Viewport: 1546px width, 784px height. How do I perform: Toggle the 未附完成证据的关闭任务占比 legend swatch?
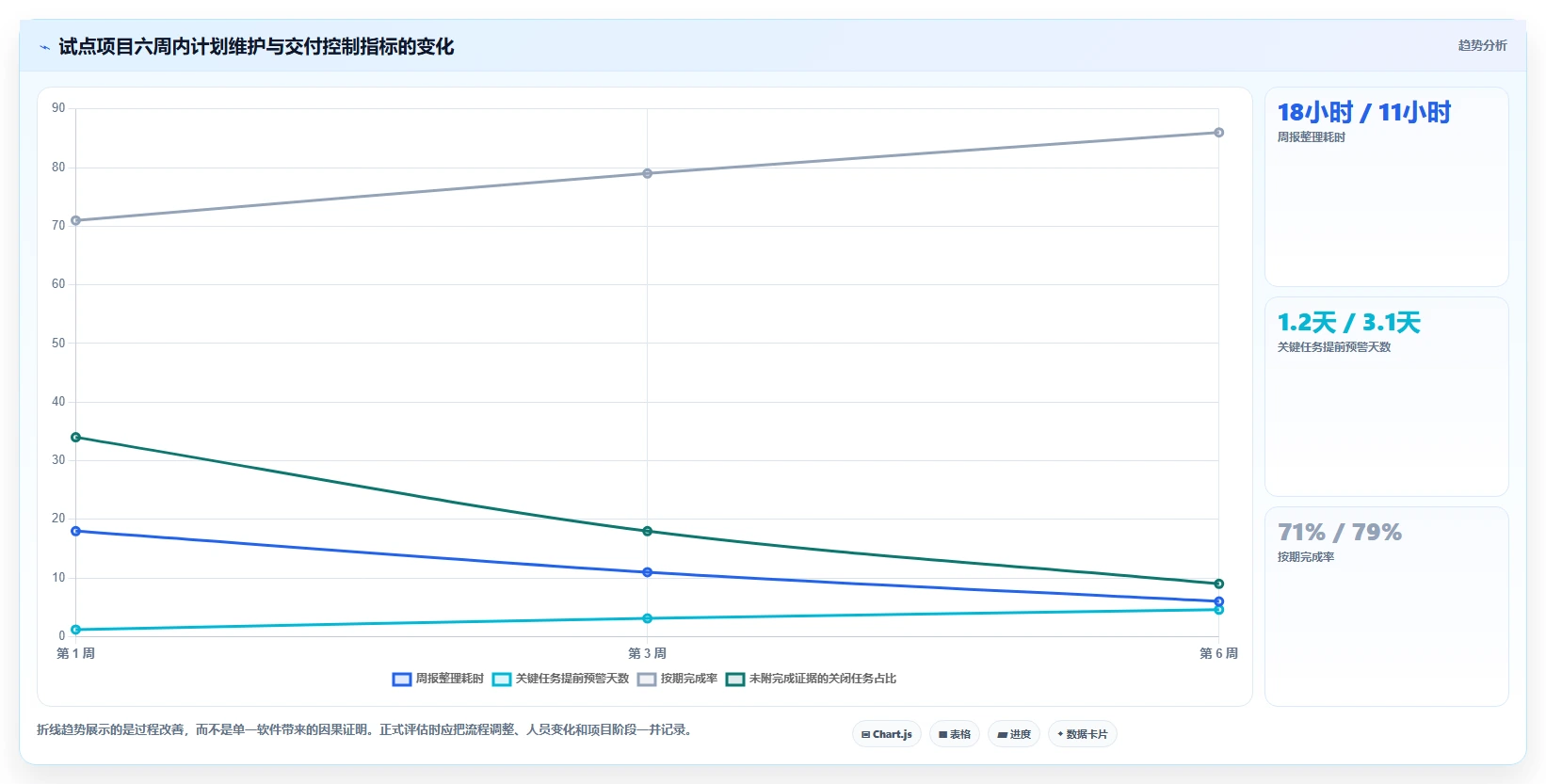tap(735, 680)
